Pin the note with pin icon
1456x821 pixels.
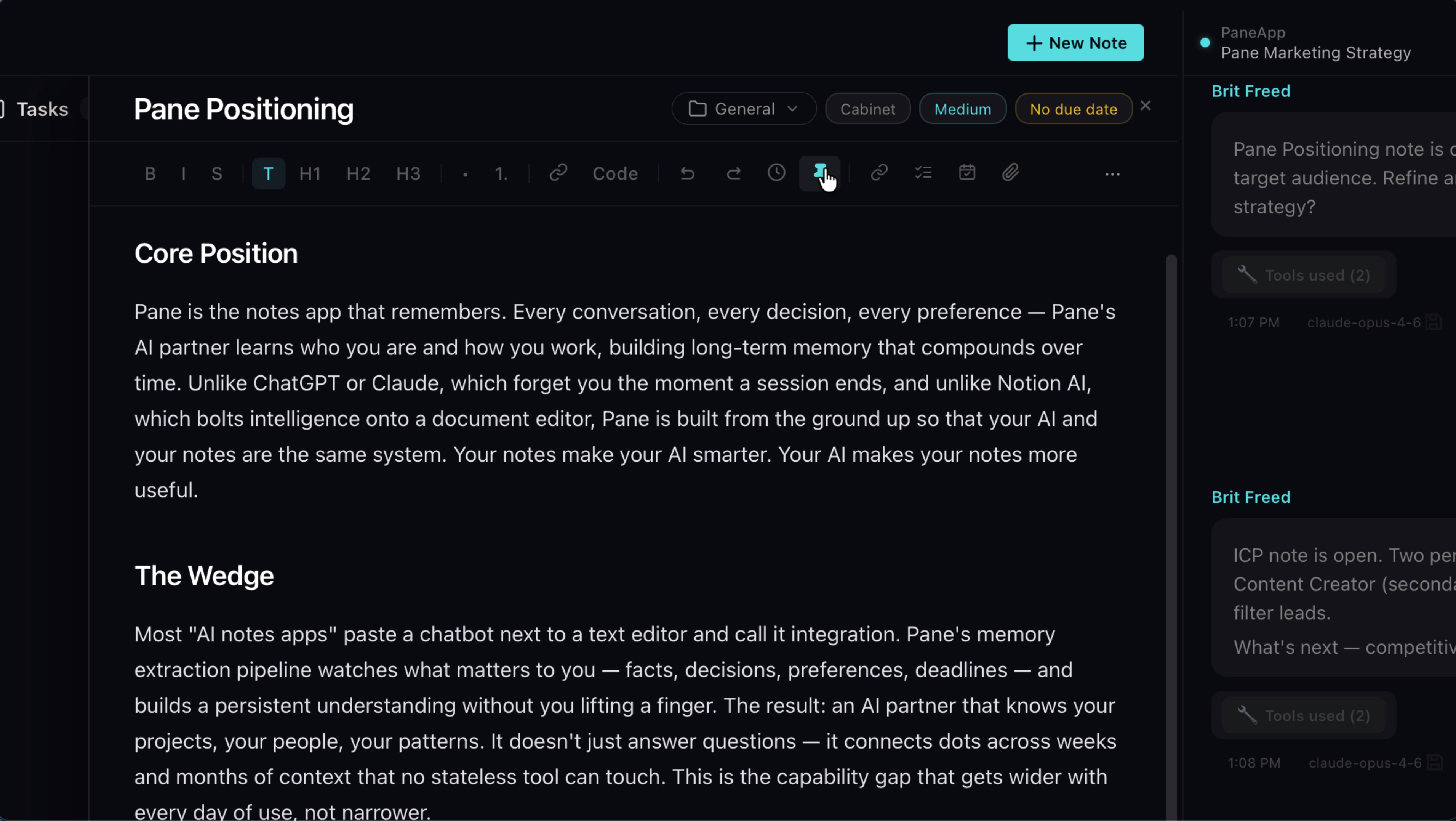[x=820, y=173]
